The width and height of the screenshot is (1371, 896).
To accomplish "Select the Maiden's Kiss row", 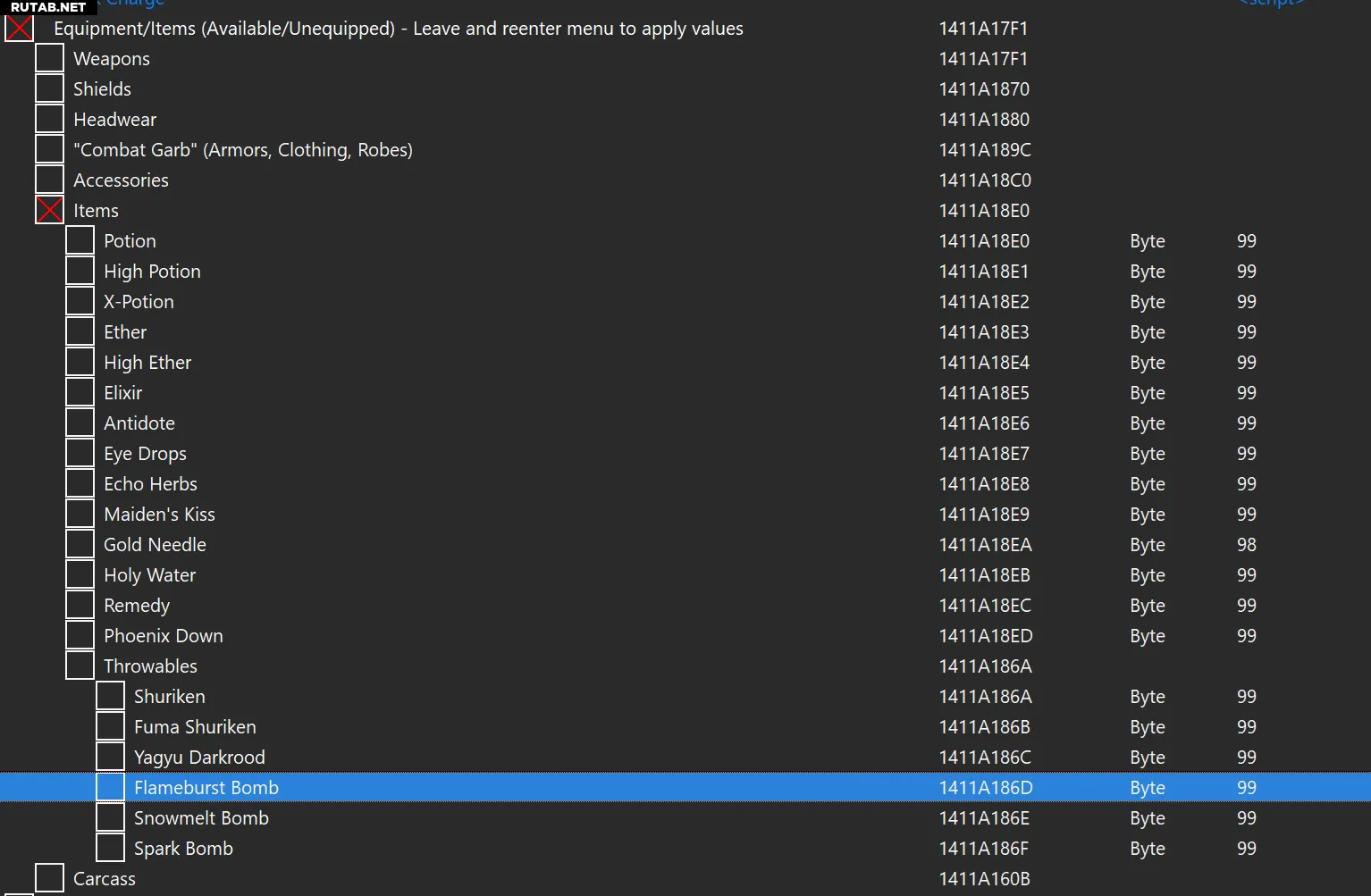I will [159, 515].
